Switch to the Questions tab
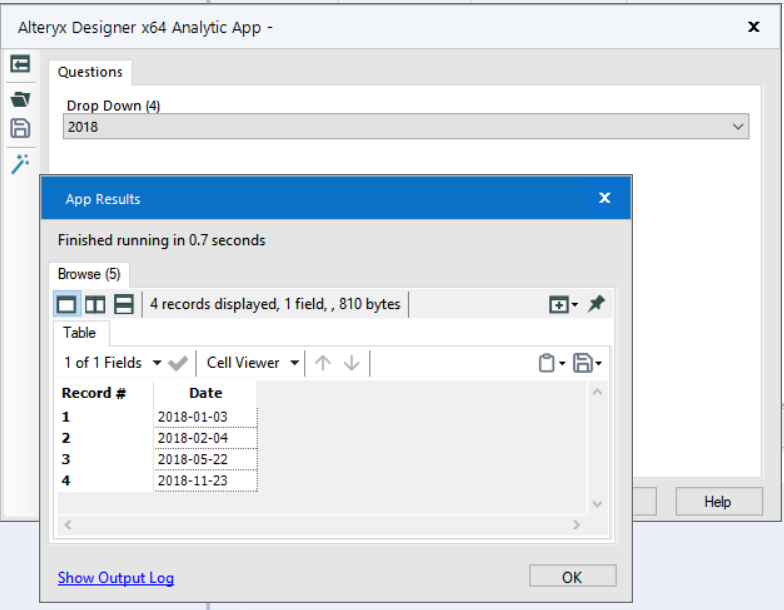The image size is (784, 610). pos(90,72)
